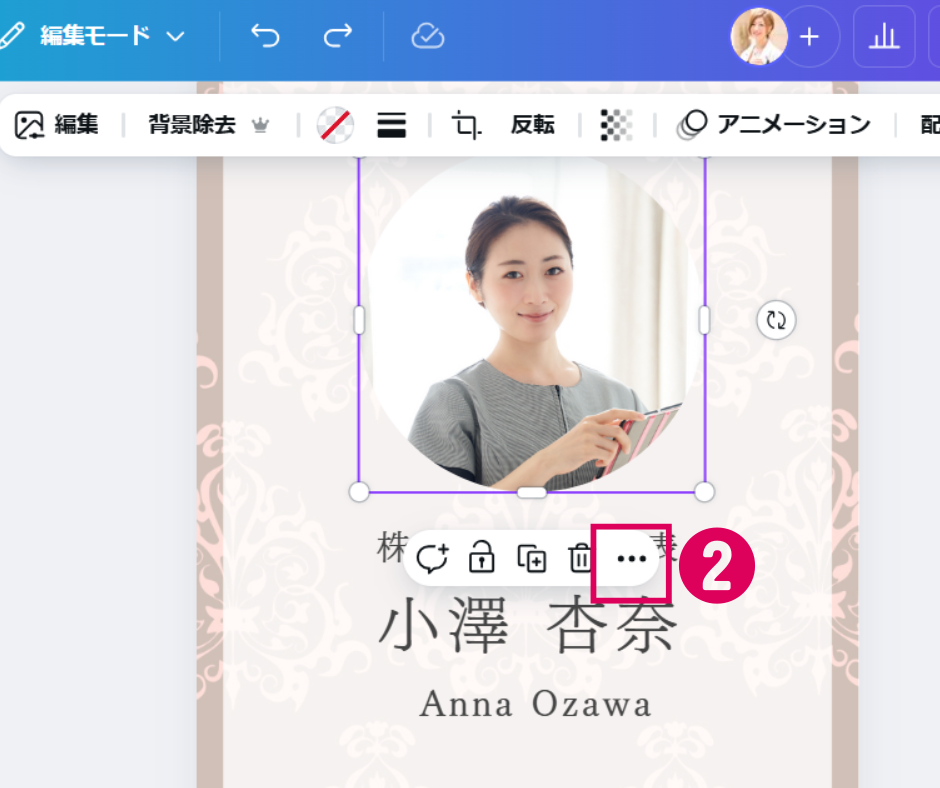
Task: Toggle the lock on selected image
Action: click(482, 558)
